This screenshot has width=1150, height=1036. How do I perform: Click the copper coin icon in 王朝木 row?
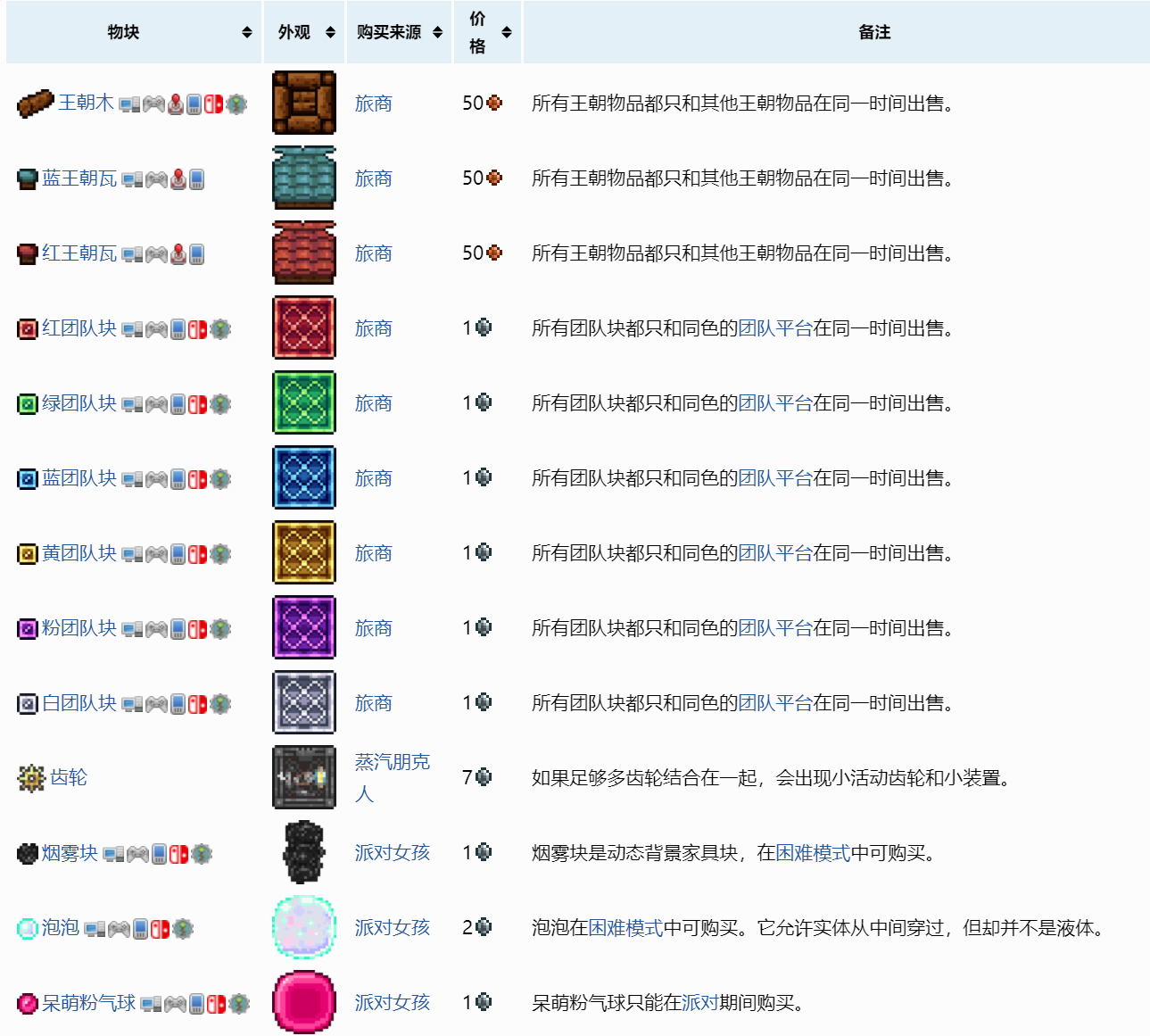(494, 104)
